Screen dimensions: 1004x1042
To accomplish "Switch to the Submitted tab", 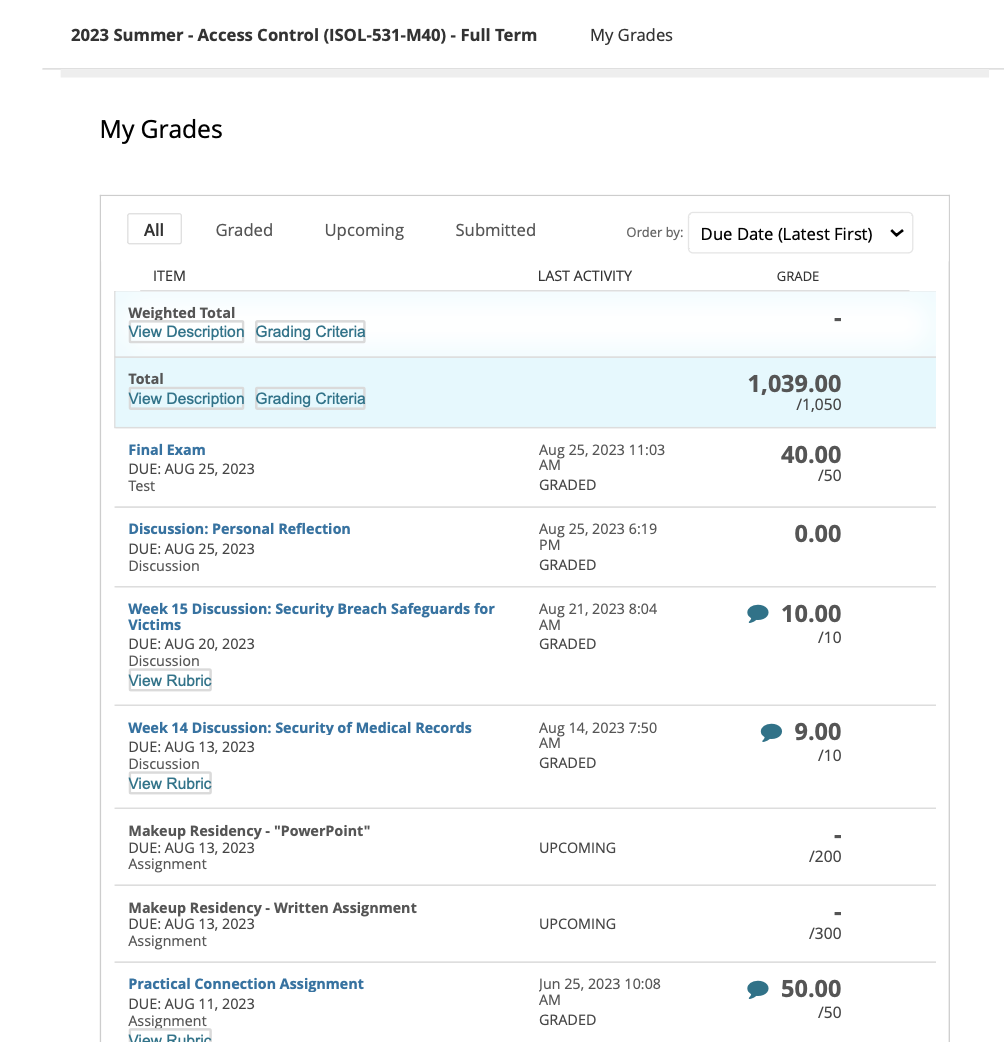I will [495, 230].
